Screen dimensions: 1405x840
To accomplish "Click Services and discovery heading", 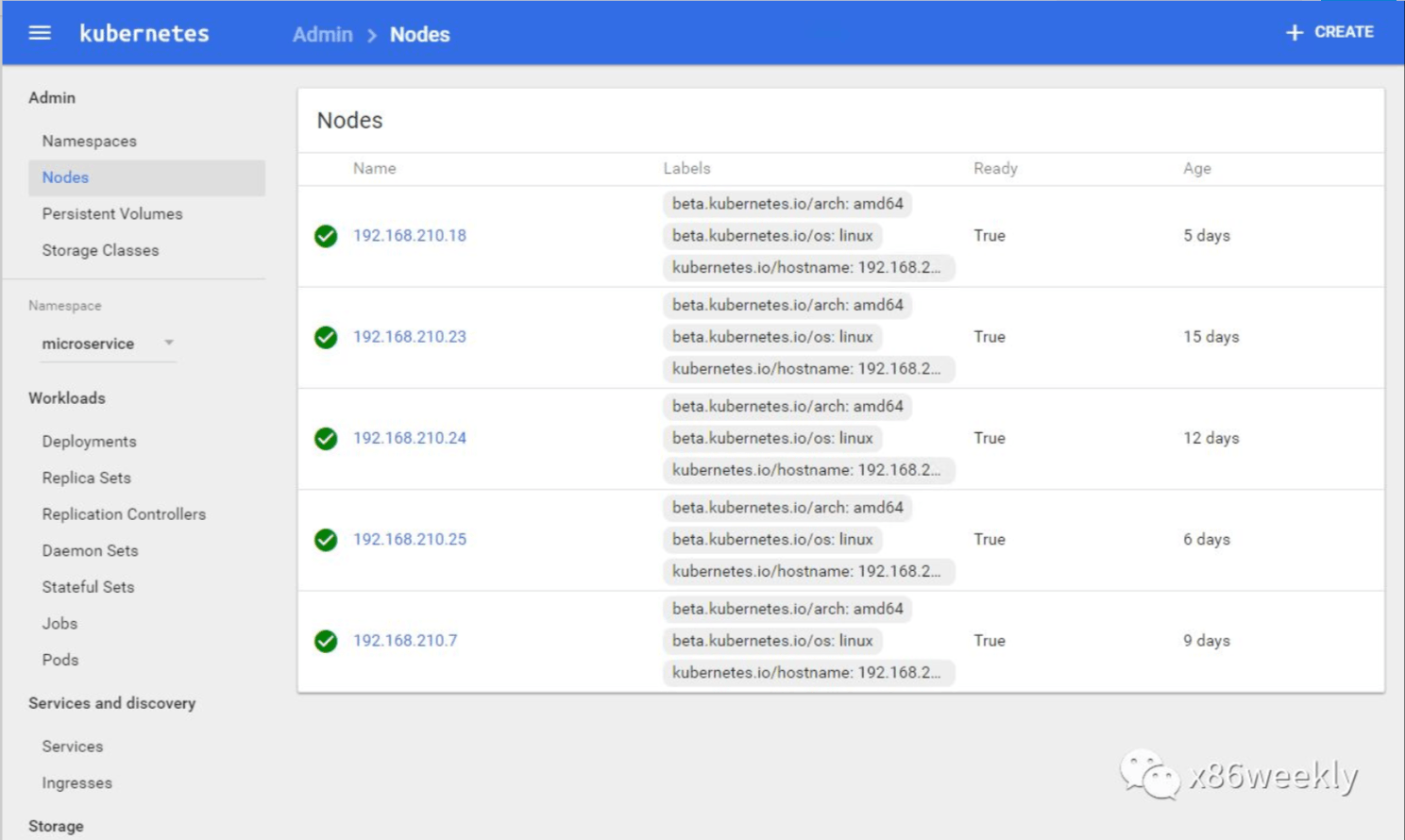I will click(111, 703).
